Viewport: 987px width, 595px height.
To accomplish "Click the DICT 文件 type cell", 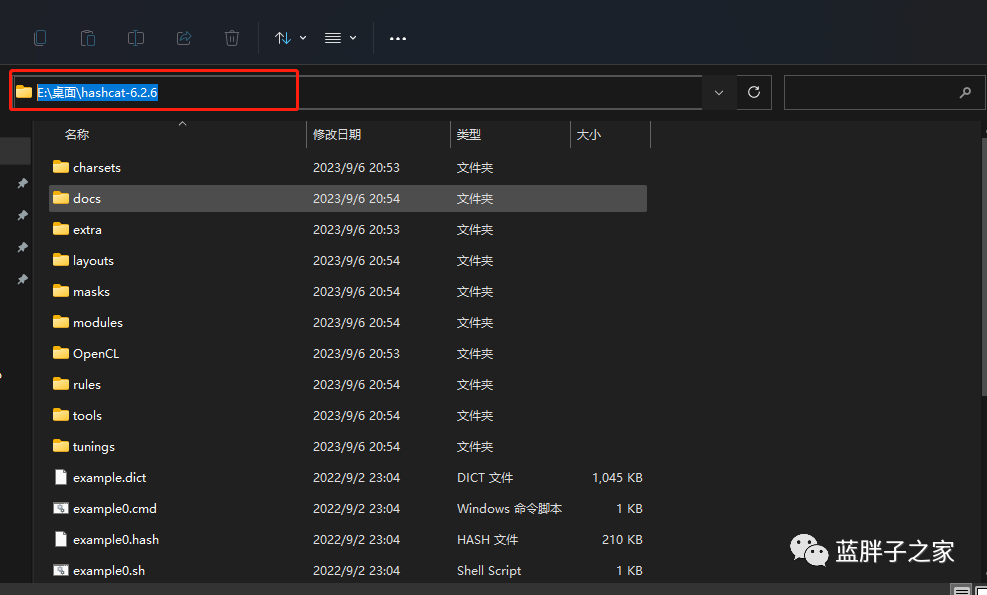I will point(485,478).
